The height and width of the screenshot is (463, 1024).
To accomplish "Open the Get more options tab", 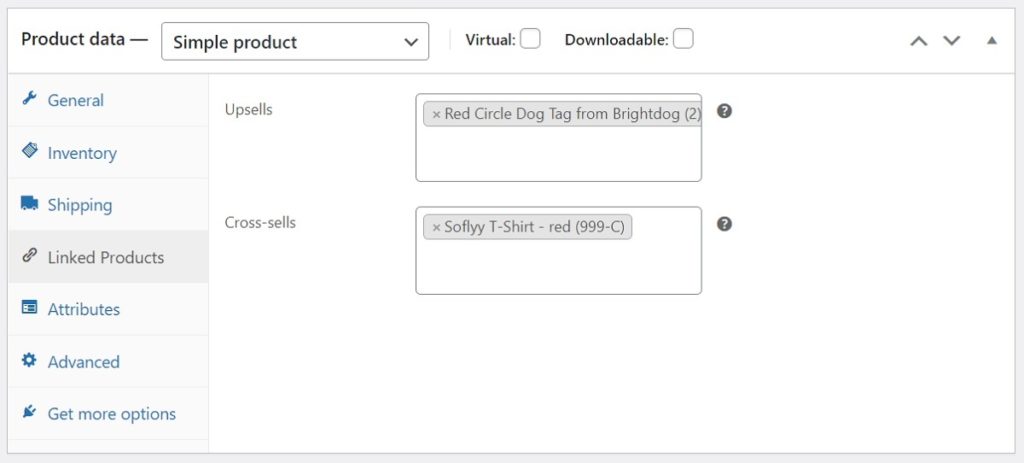I will (x=108, y=413).
